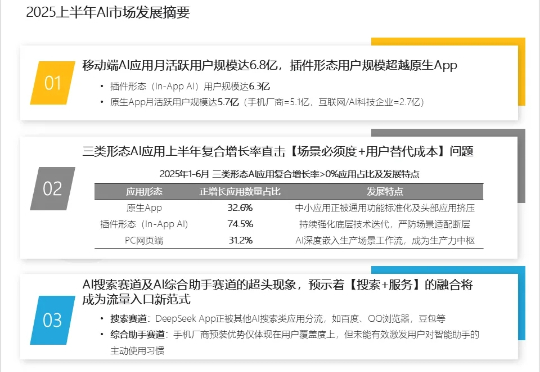The height and width of the screenshot is (372, 540).
Task: Click the 发展特点 column header
Action: point(384,192)
